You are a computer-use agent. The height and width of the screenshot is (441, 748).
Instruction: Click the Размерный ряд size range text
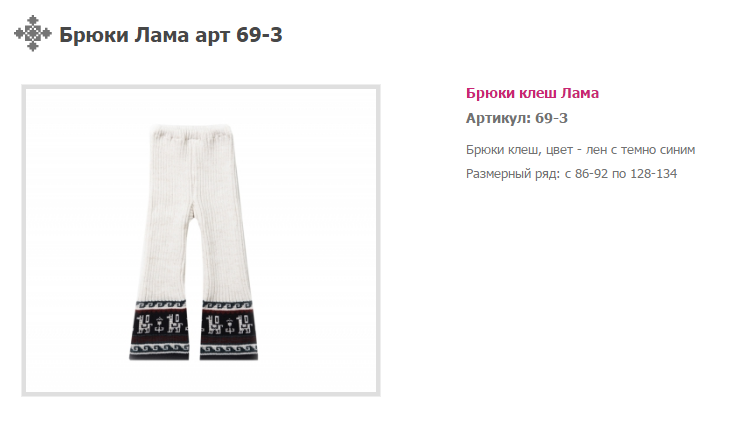click(571, 174)
